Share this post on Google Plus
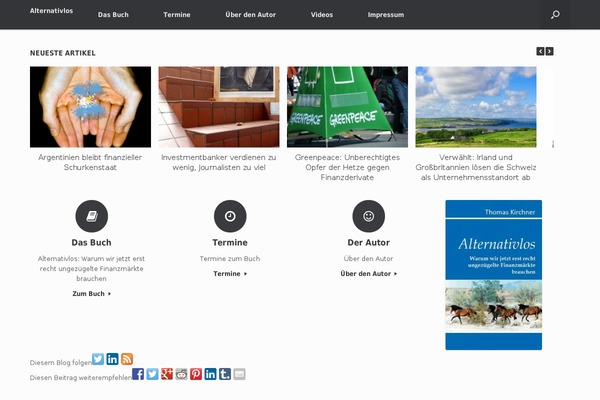Image resolution: width=600 pixels, height=400 pixels. point(167,374)
